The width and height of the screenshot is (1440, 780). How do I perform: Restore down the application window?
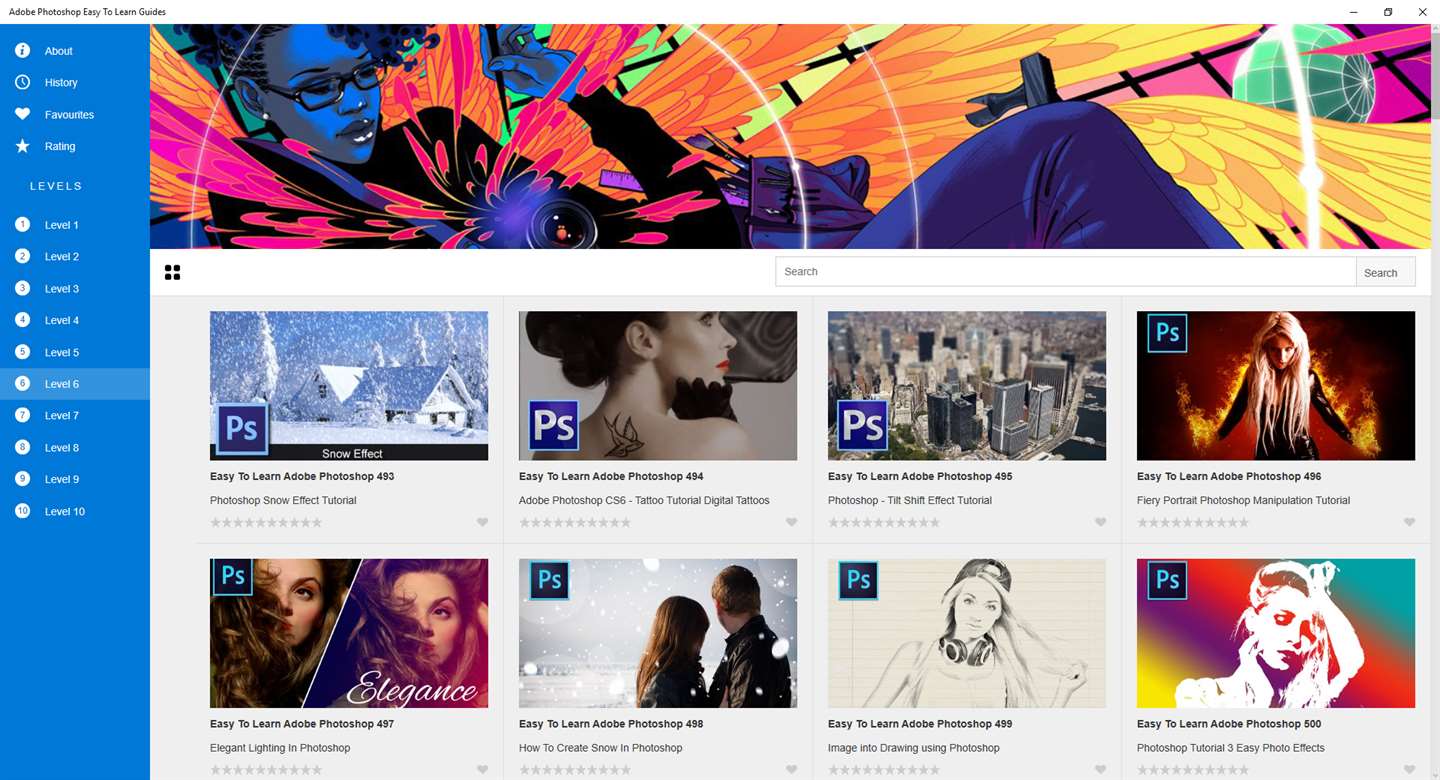[x=1388, y=12]
